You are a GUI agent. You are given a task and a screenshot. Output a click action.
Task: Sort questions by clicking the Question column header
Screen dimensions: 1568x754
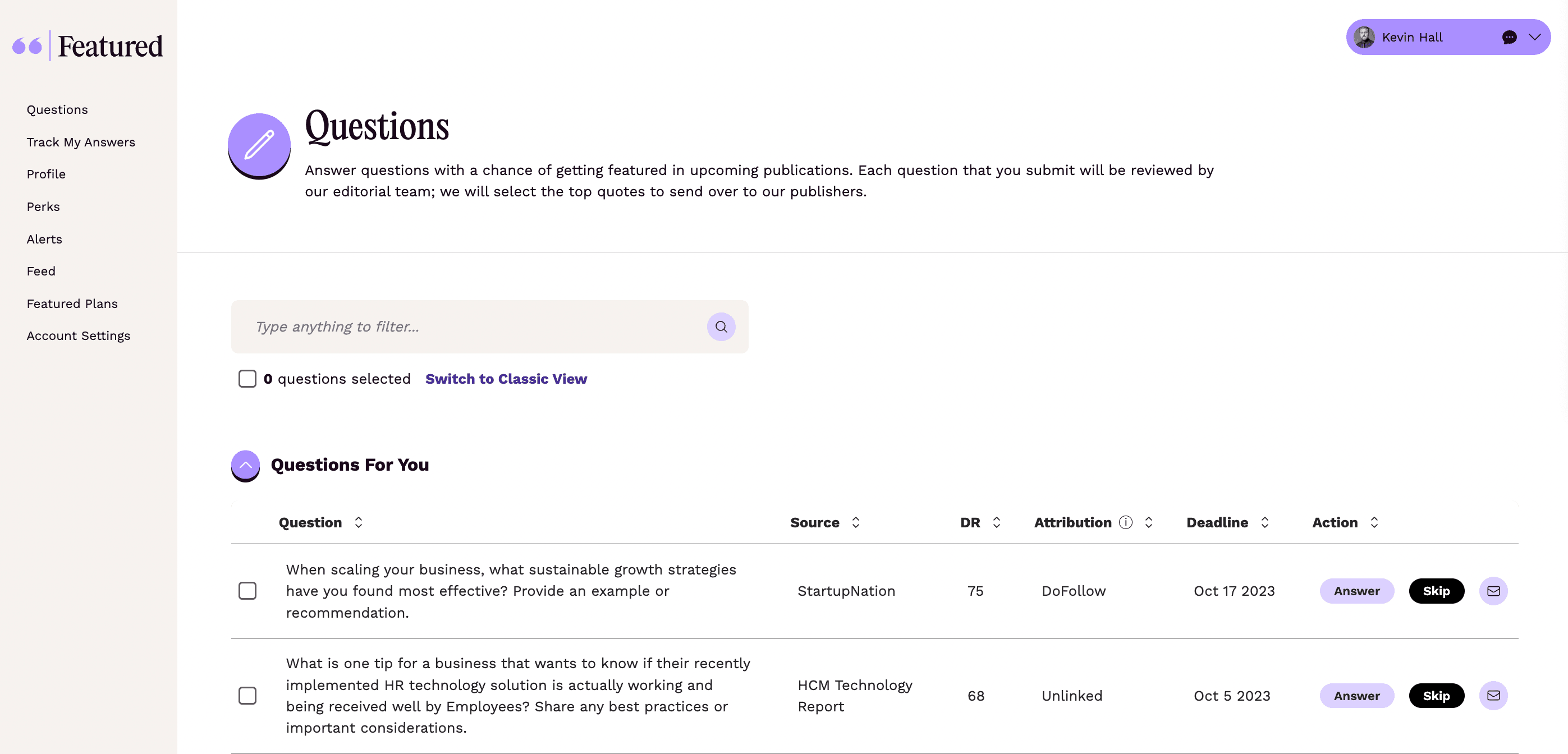click(x=319, y=522)
